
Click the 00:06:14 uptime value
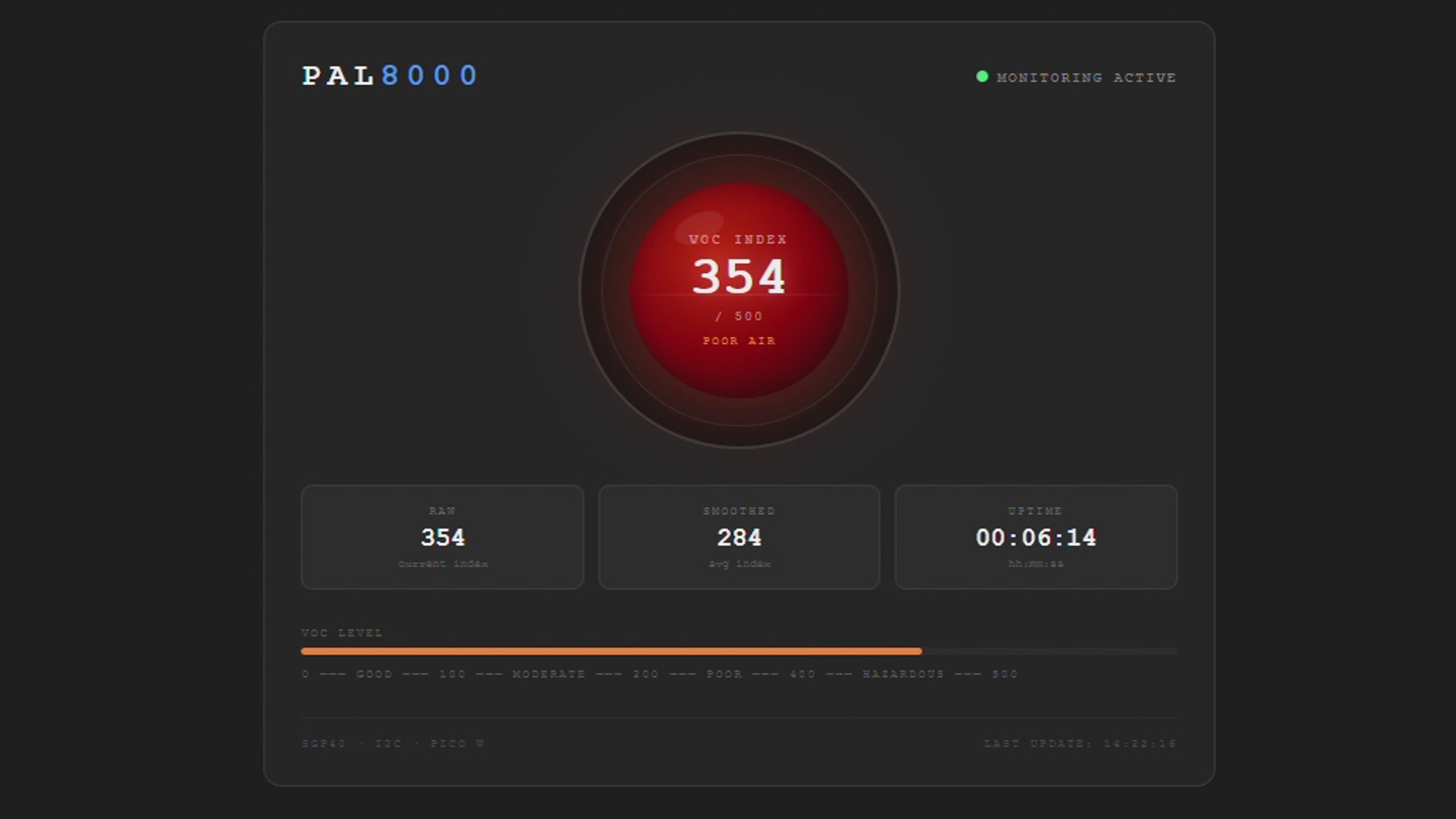1035,538
